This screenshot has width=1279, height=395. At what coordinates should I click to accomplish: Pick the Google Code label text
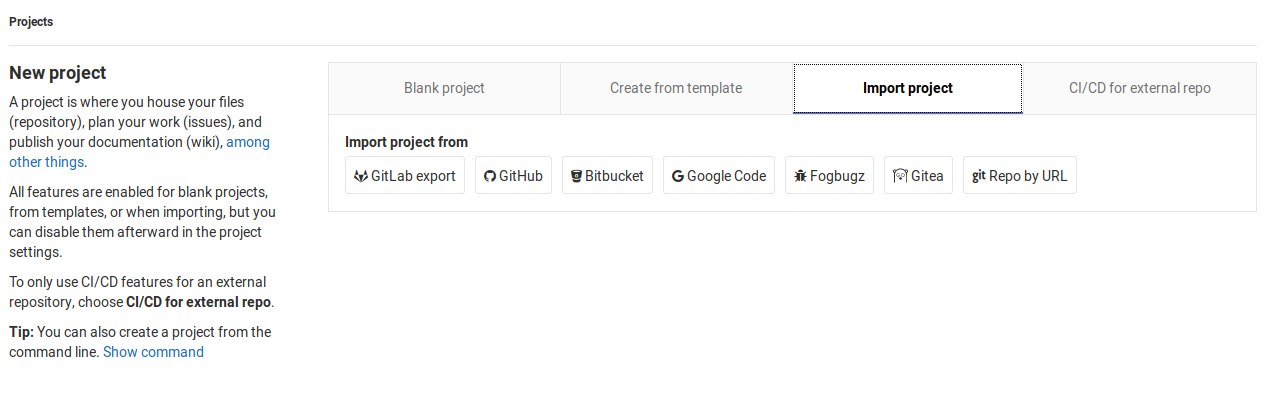[x=726, y=176]
